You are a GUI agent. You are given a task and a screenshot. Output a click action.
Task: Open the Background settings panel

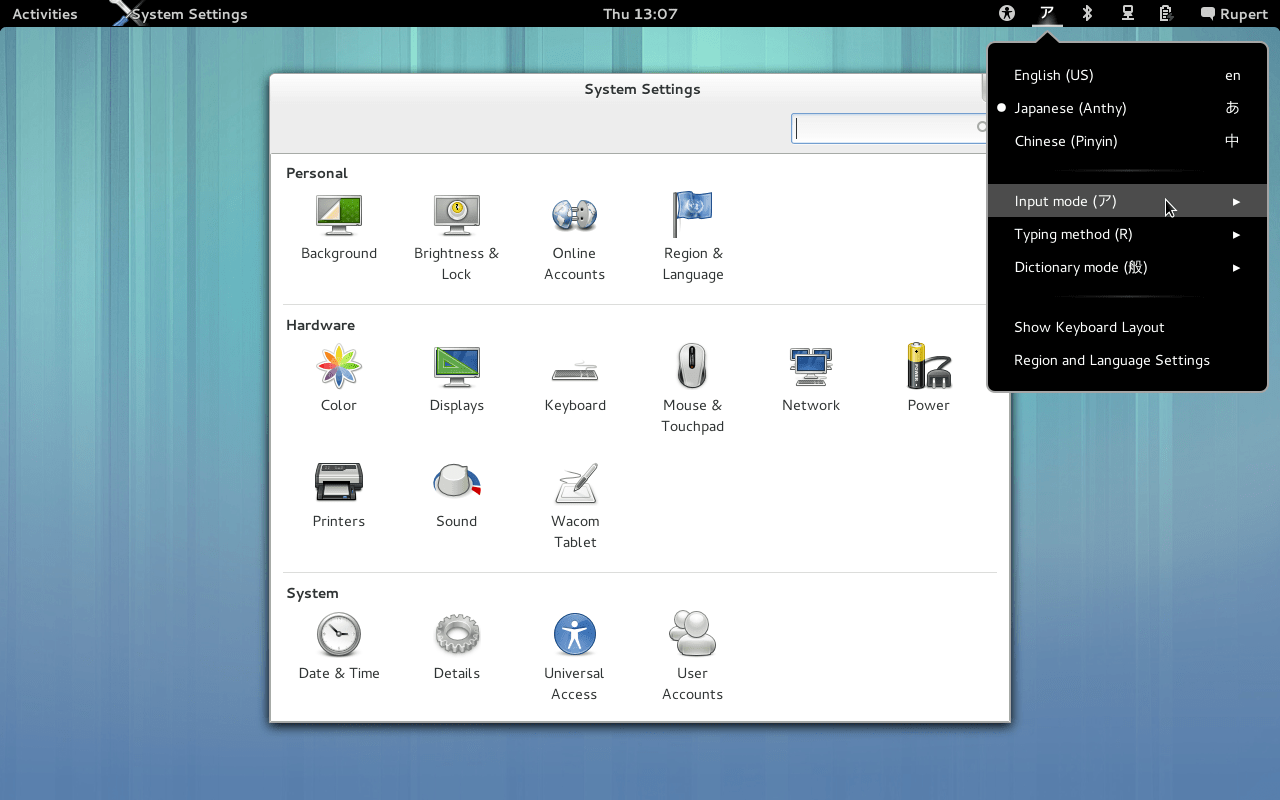[339, 227]
